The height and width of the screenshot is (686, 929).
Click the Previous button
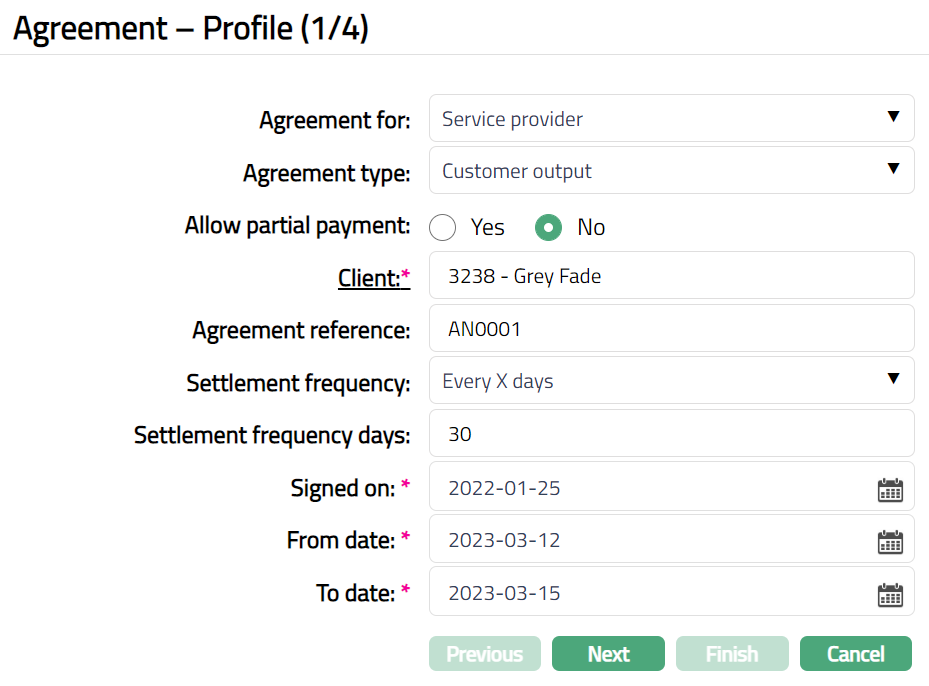pyautogui.click(x=485, y=654)
